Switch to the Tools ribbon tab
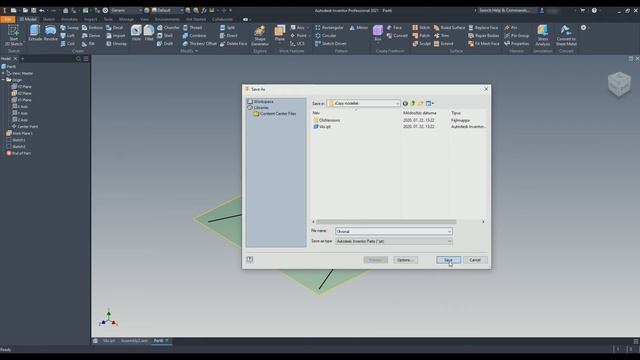Screen dimensions: 640x360 (108, 19)
